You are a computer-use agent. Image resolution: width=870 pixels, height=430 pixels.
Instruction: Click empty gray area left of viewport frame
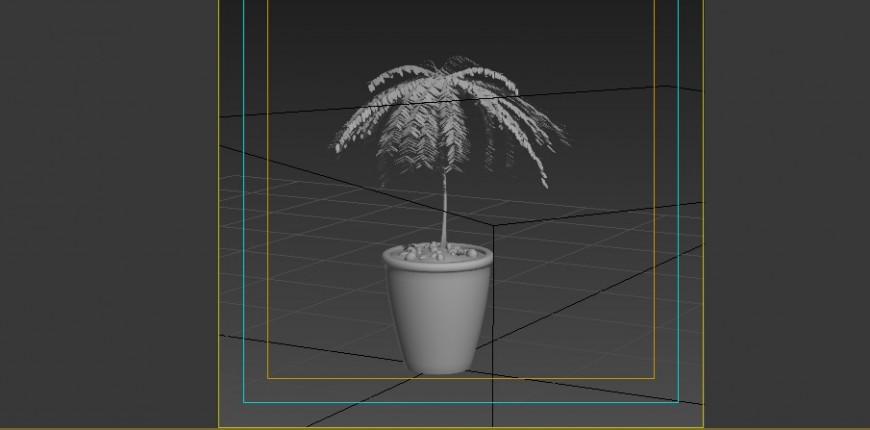(108, 215)
